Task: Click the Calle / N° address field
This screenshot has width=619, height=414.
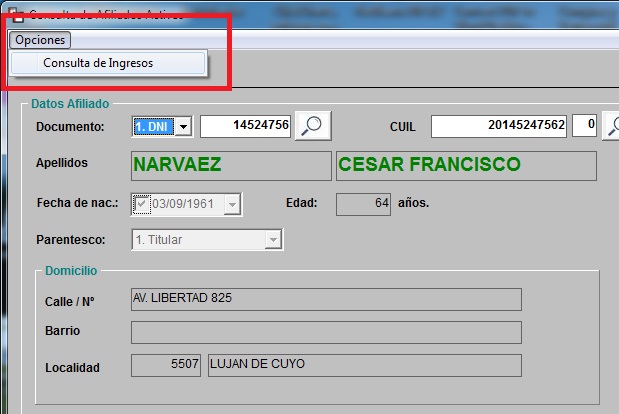Action: coord(325,300)
